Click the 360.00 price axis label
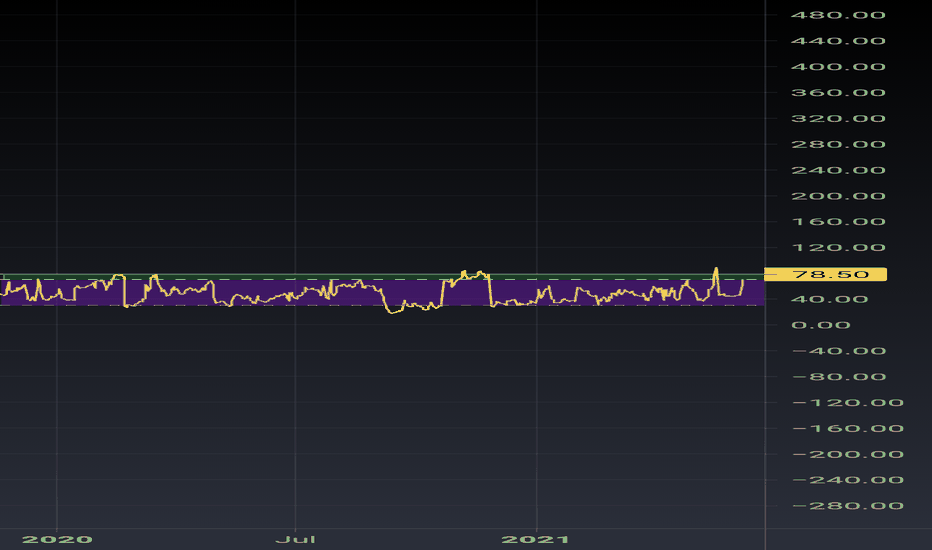Viewport: 932px width, 550px height. [x=838, y=93]
